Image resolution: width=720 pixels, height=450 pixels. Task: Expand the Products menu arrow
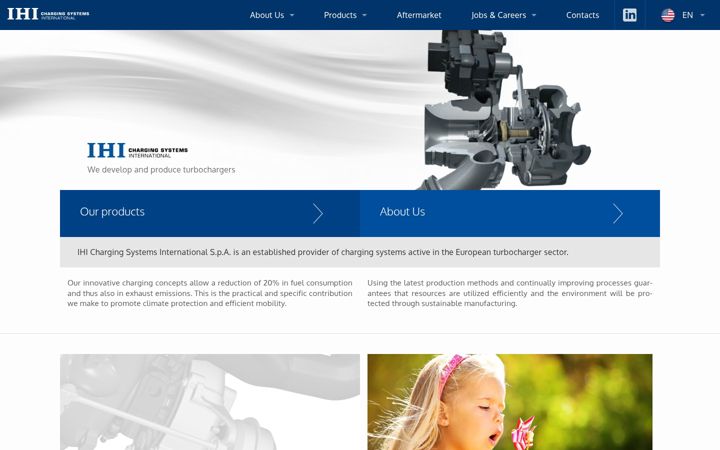[x=364, y=15]
